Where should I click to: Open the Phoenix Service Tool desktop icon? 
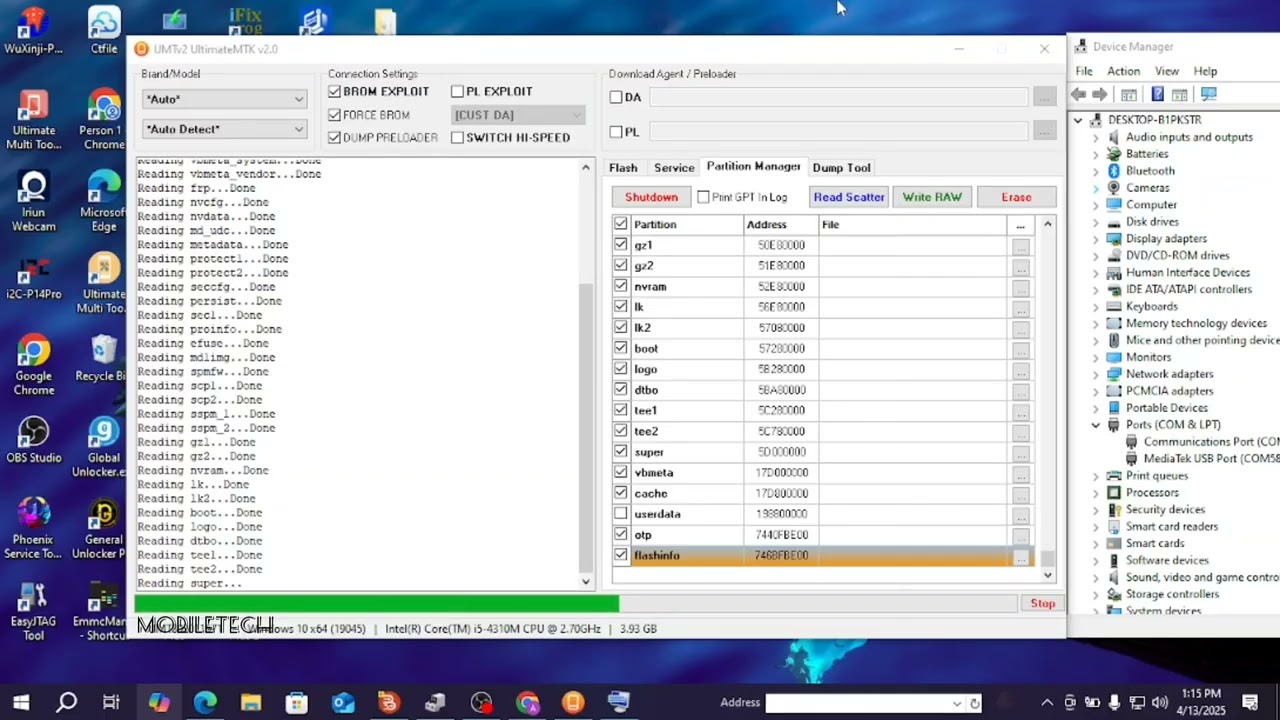pyautogui.click(x=33, y=528)
